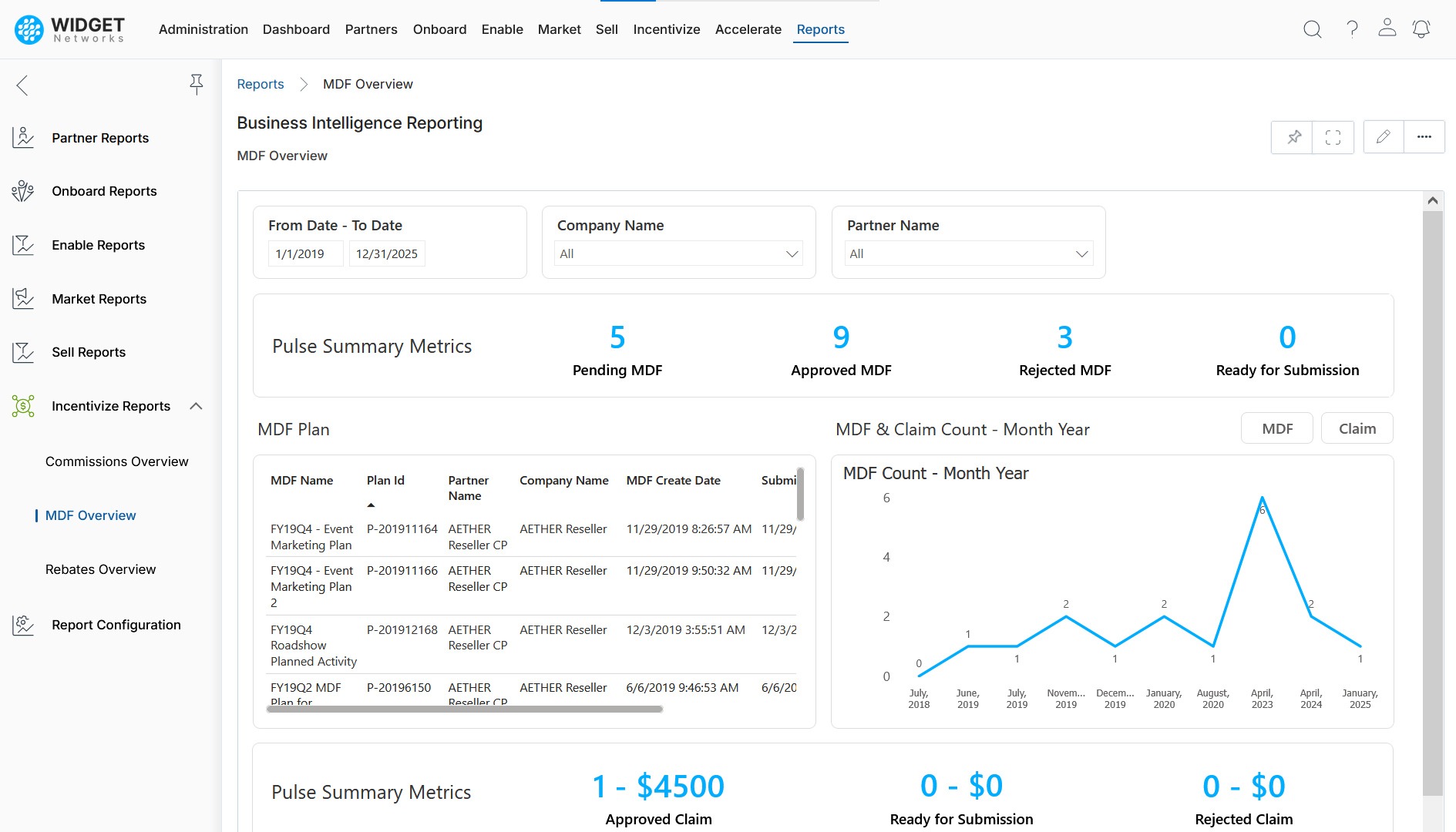Go to the Dashboard menu
This screenshot has width=1456, height=832.
coord(296,29)
